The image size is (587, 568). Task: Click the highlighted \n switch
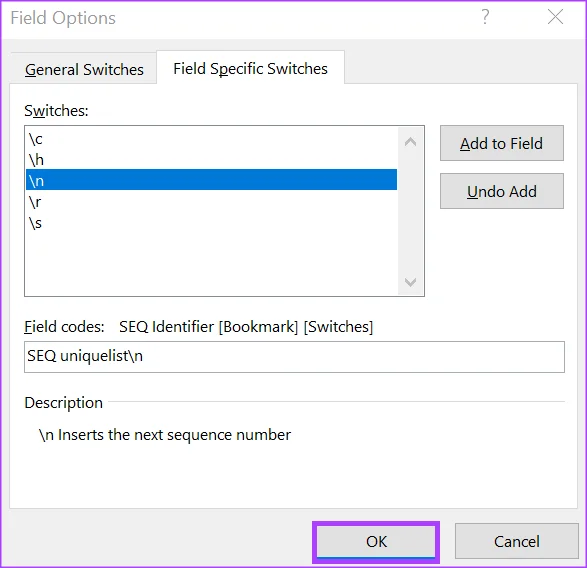pos(211,181)
